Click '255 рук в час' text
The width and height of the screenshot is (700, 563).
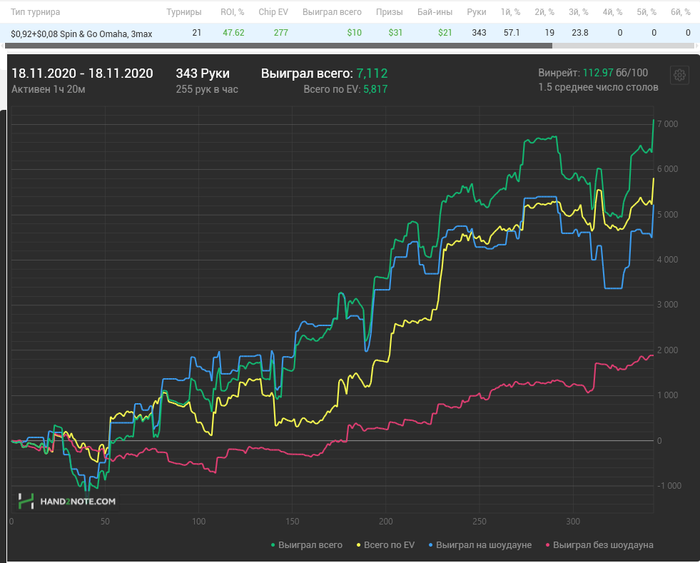click(x=207, y=89)
